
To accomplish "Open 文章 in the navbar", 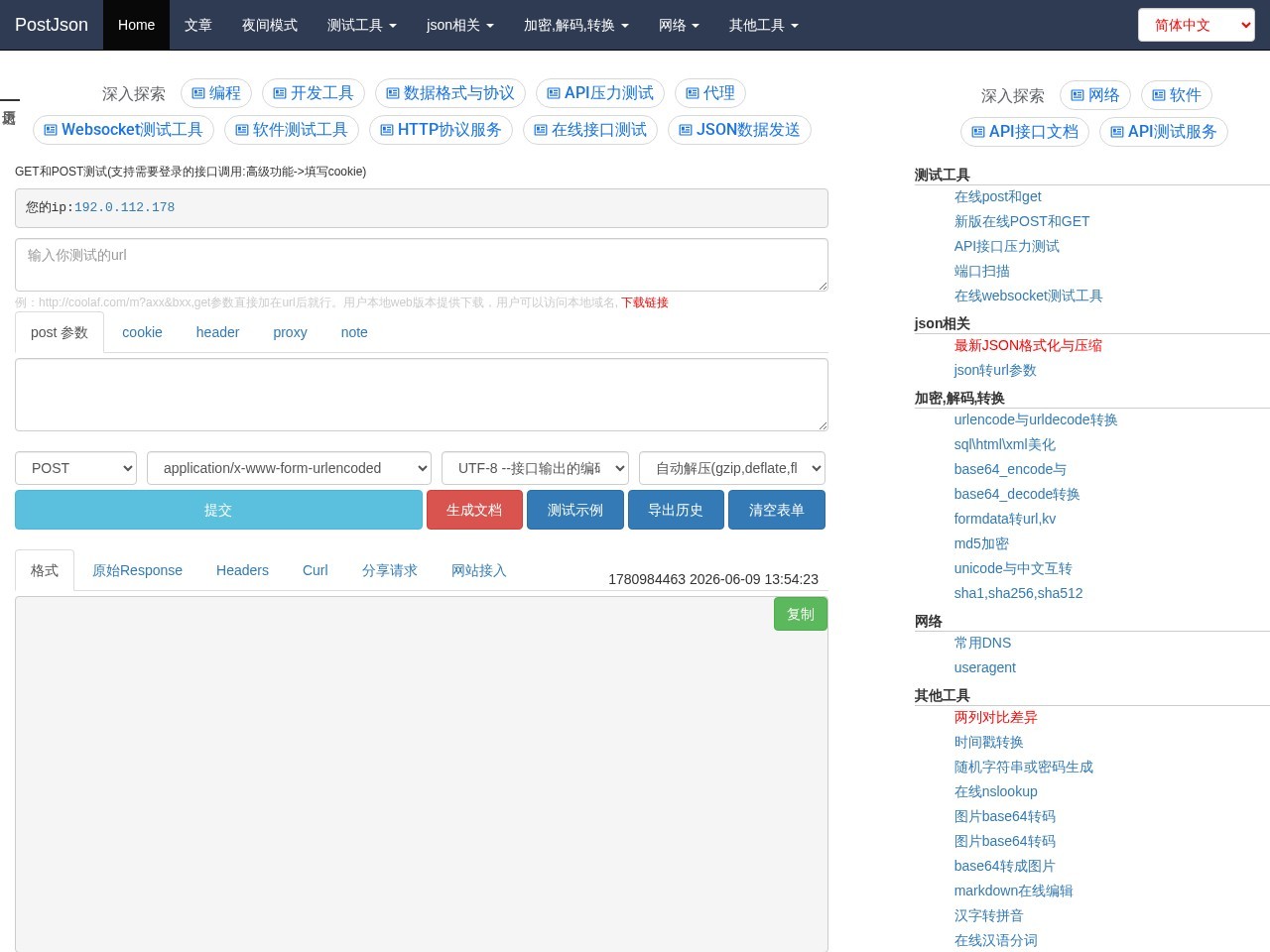I will pos(198,25).
